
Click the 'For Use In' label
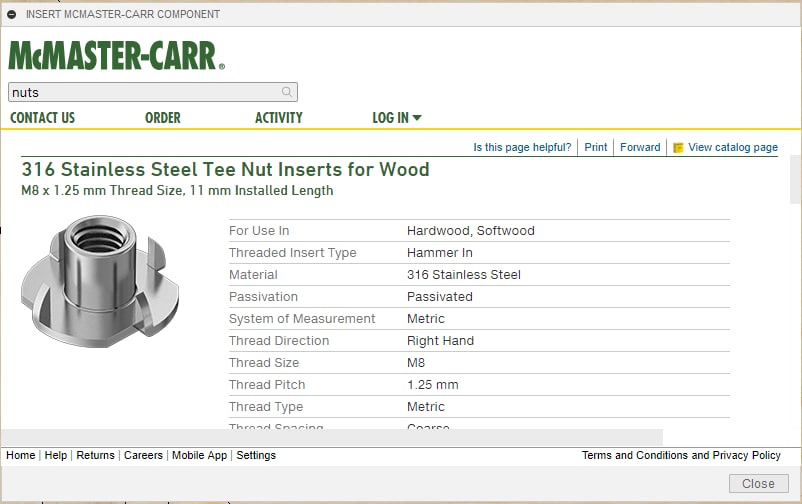pyautogui.click(x=259, y=231)
